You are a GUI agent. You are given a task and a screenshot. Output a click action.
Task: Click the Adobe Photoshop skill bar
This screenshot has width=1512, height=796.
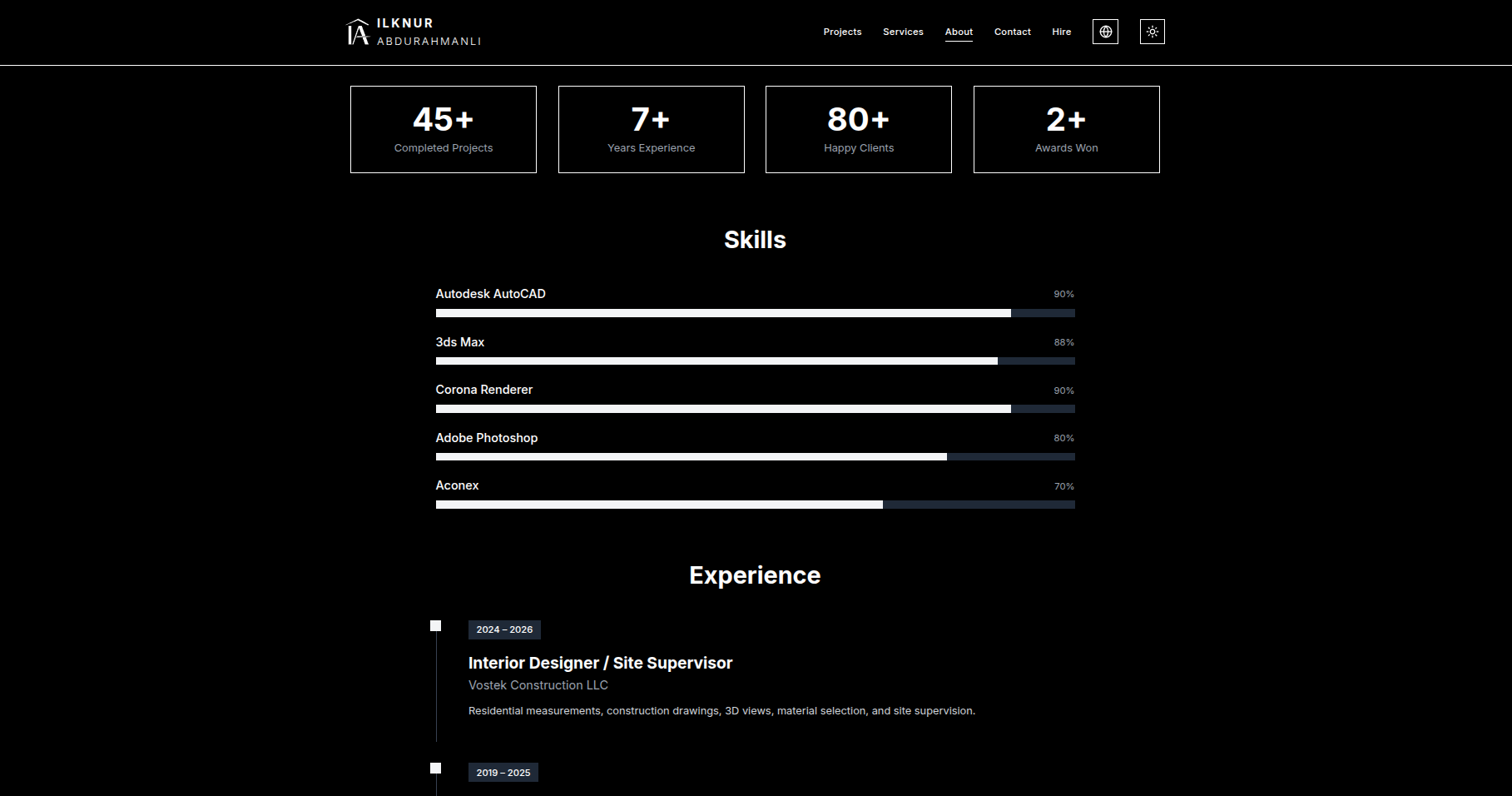click(x=755, y=457)
